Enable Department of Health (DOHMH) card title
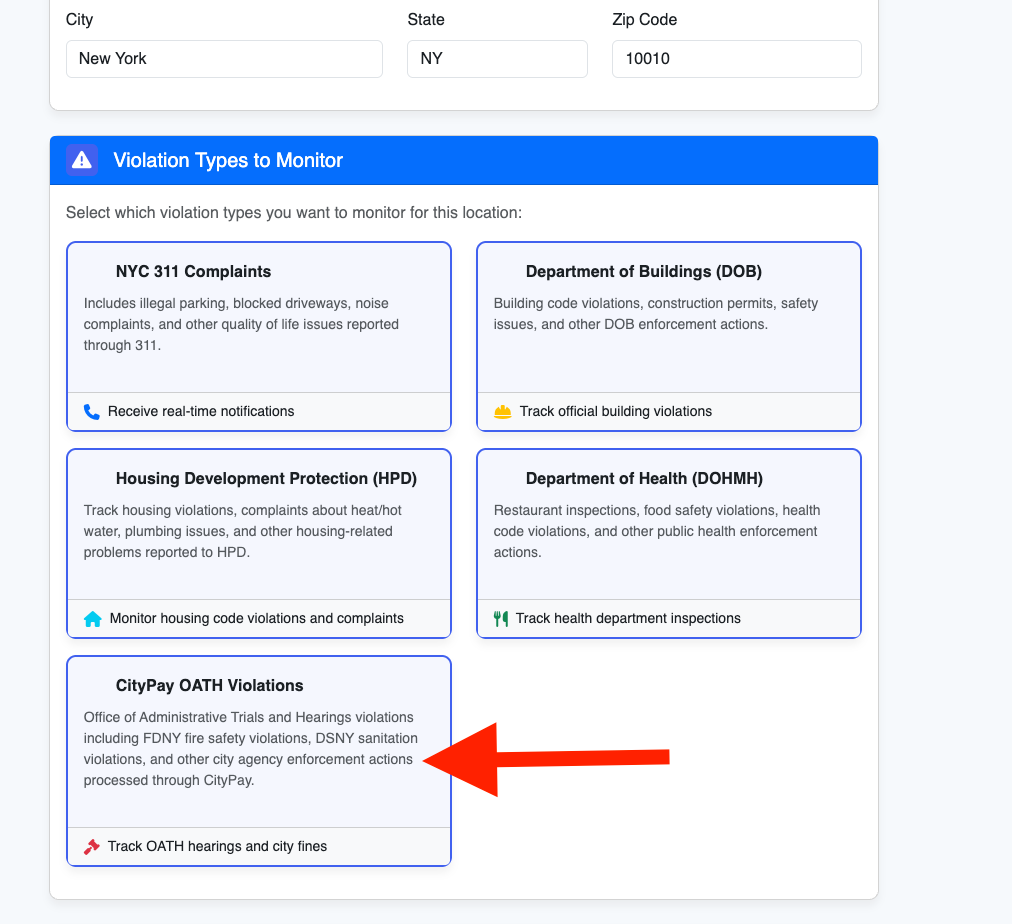Viewport: 1012px width, 924px height. (644, 478)
